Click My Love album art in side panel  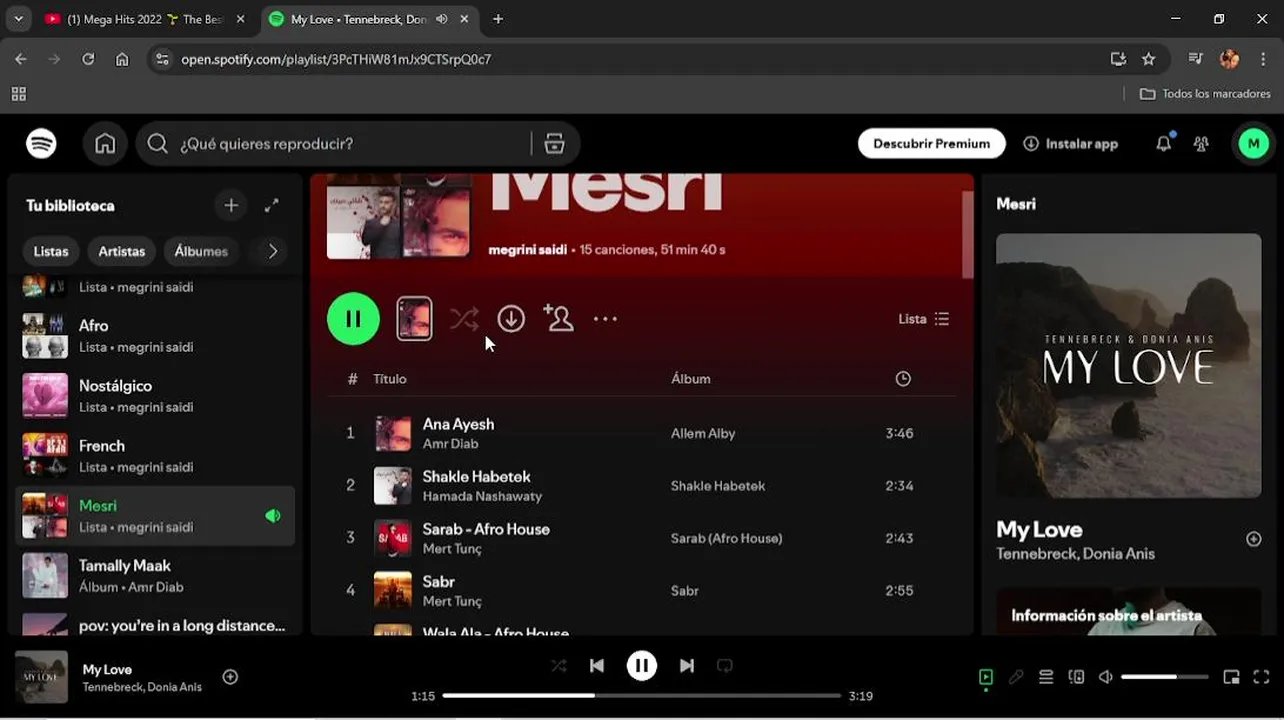click(x=1128, y=366)
